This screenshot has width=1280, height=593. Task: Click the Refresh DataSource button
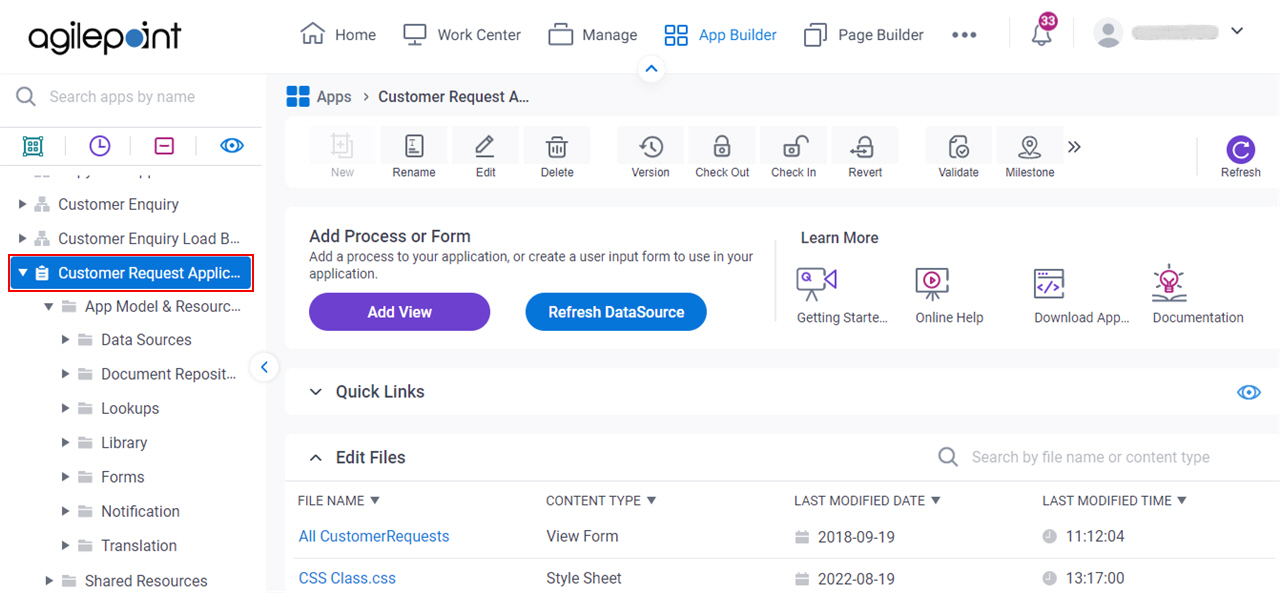pyautogui.click(x=616, y=312)
